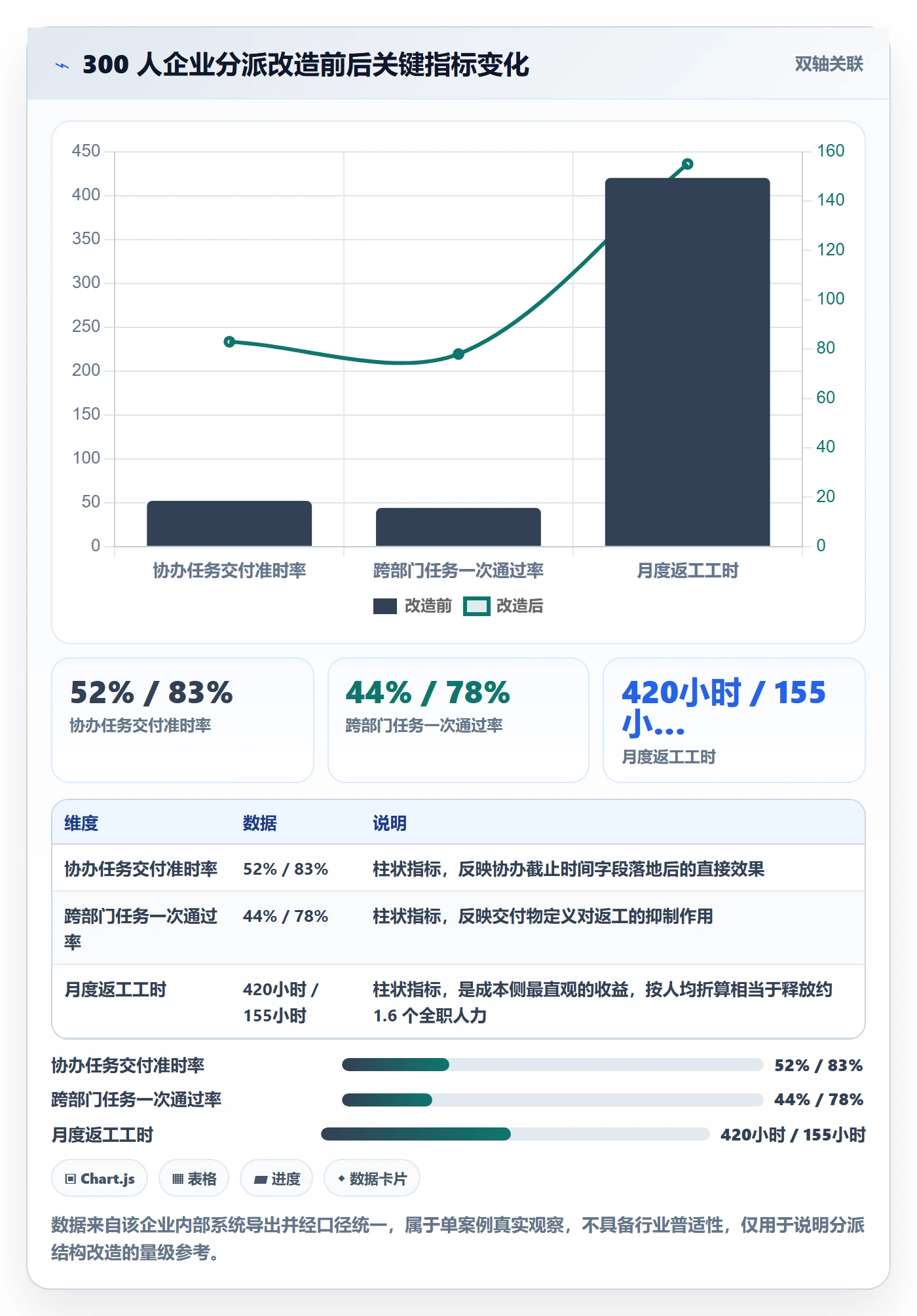This screenshot has height=1316, width=917.
Task: Click the 月度返工工时 x-axis label
Action: click(687, 570)
